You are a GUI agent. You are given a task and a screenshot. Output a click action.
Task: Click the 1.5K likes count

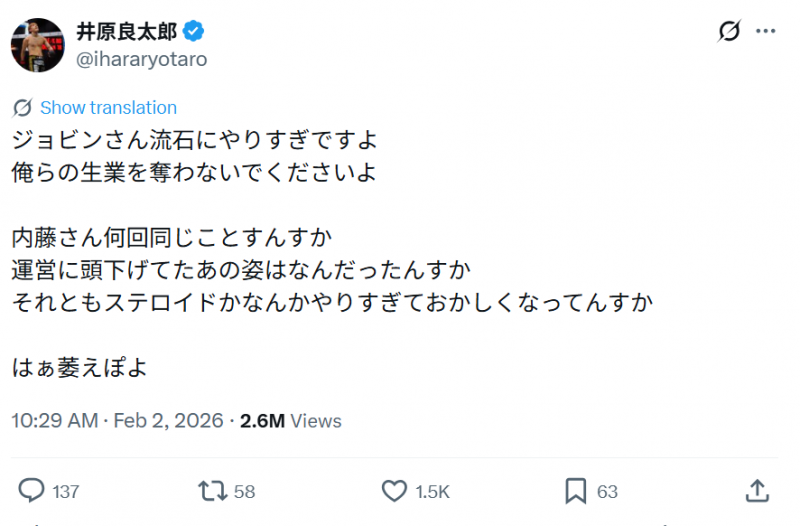point(432,491)
